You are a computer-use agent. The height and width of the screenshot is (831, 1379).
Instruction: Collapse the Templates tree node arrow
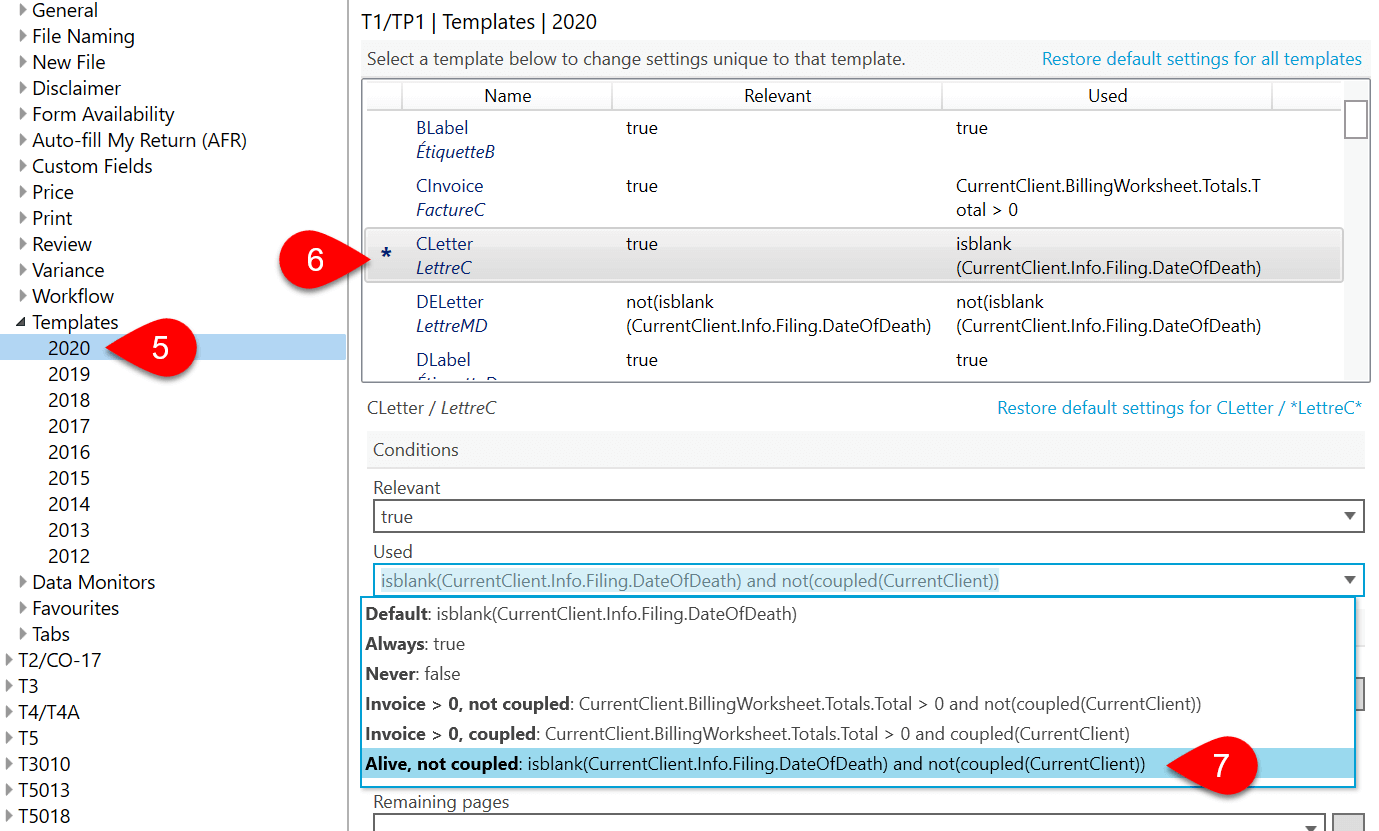22,323
